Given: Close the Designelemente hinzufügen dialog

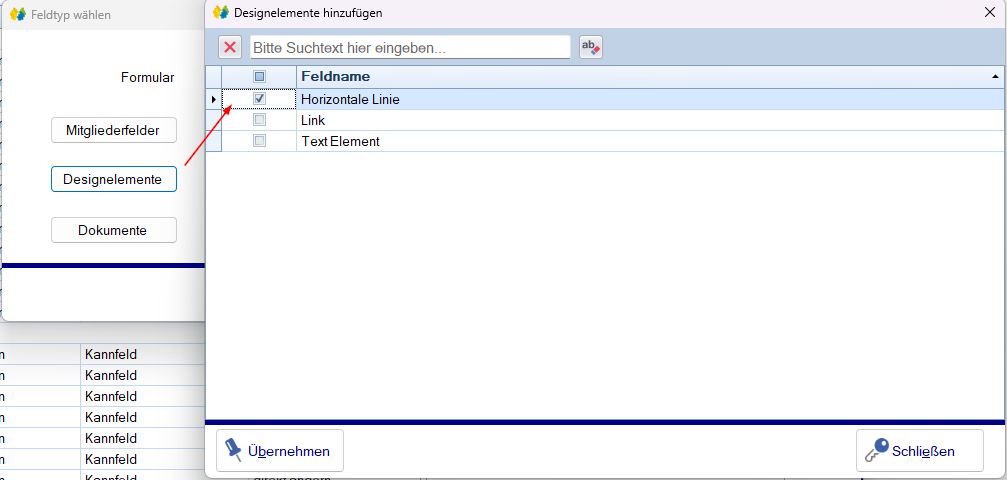Looking at the screenshot, I should point(989,13).
